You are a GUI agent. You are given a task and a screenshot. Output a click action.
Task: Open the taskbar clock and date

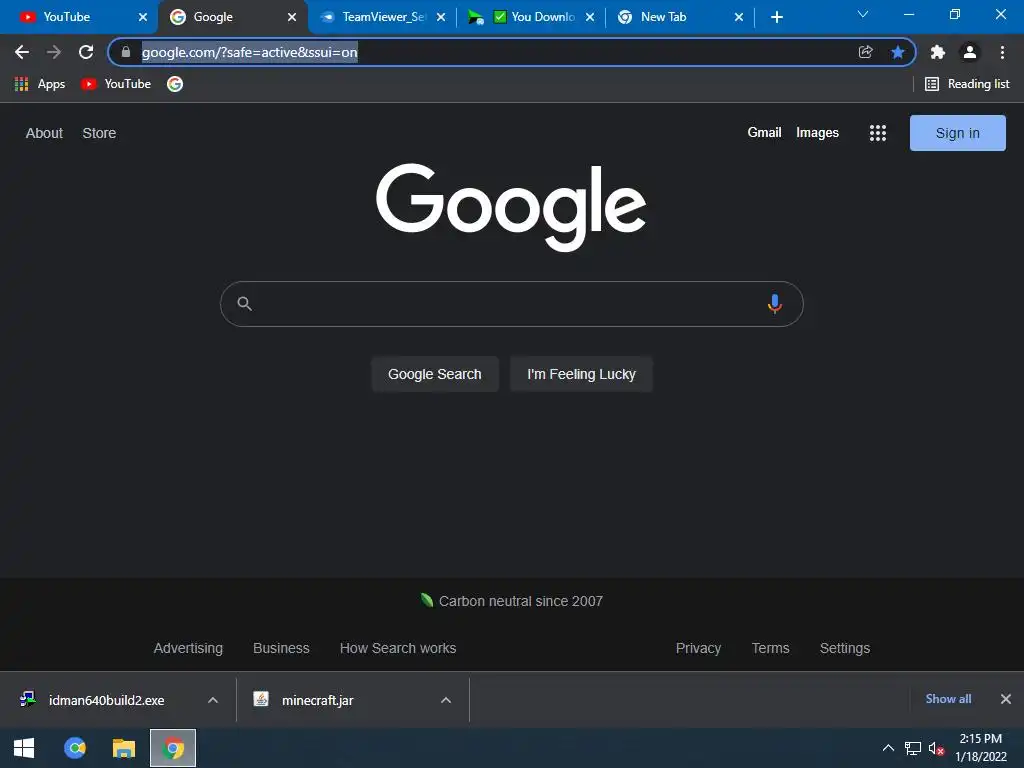[981, 748]
